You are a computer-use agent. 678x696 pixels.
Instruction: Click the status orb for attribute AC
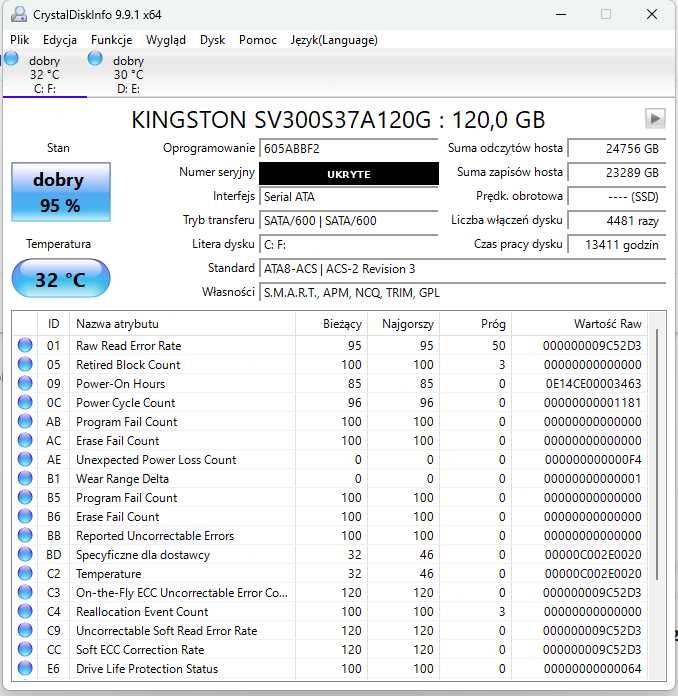[x=25, y=440]
